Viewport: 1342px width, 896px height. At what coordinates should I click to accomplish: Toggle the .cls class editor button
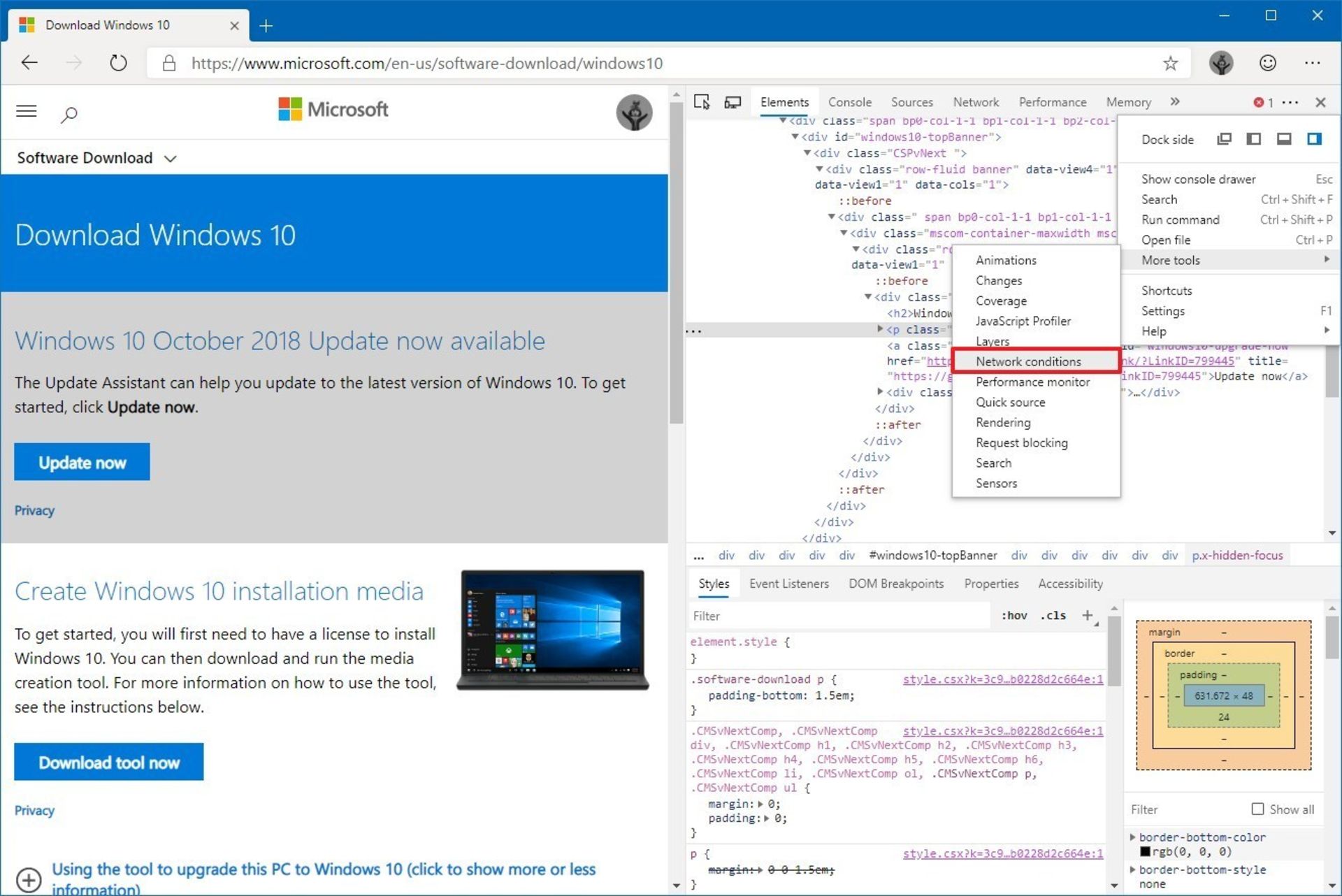coord(1057,616)
